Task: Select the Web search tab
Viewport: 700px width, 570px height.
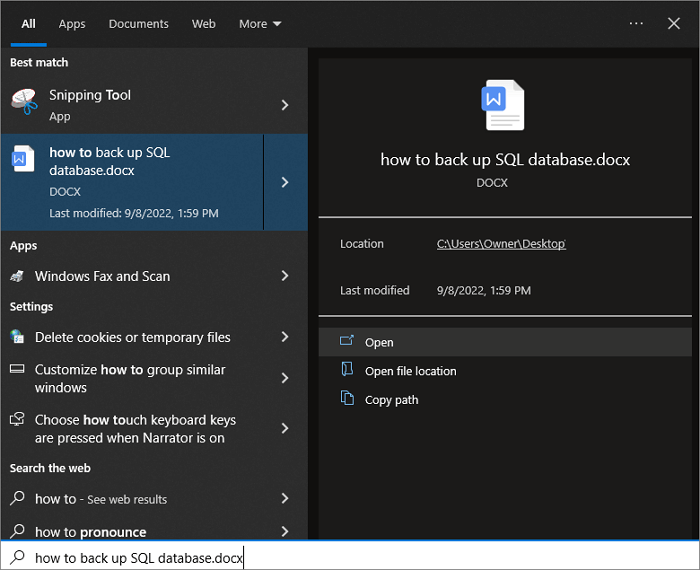Action: pyautogui.click(x=204, y=24)
